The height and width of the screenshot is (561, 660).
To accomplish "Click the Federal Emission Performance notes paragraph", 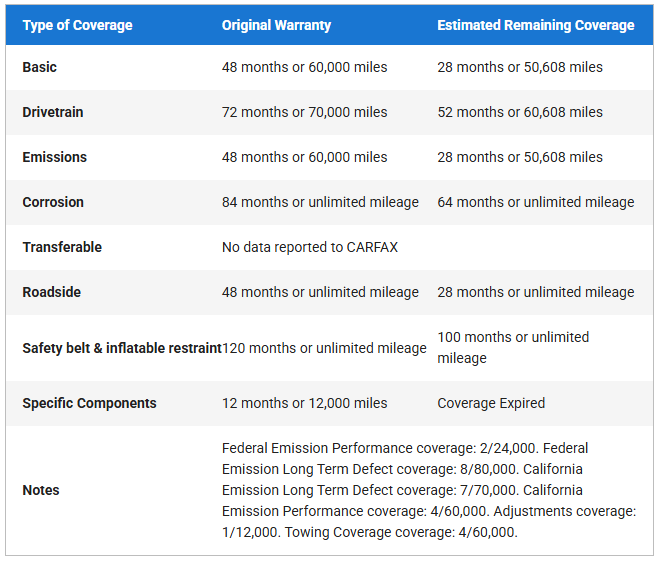I will click(429, 490).
